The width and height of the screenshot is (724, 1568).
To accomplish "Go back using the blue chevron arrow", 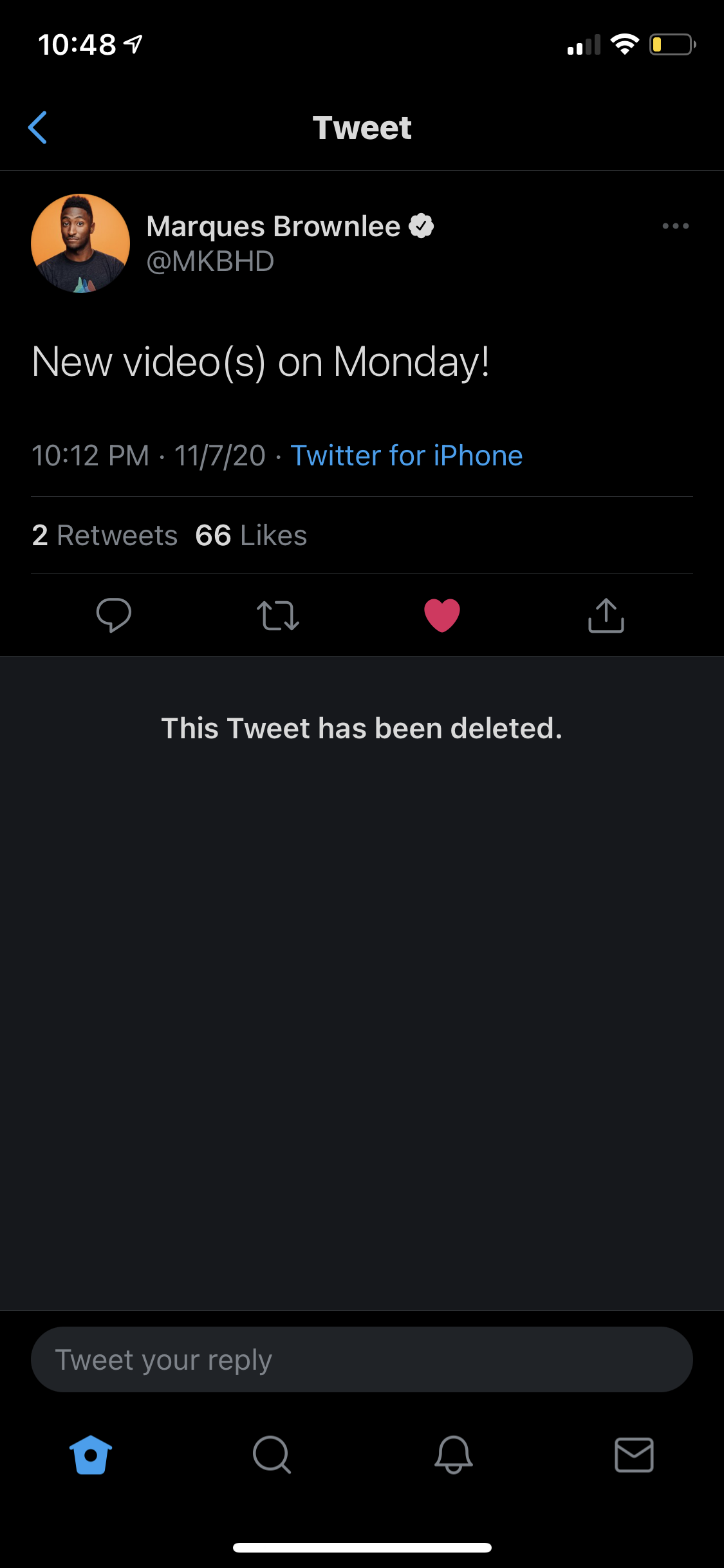I will tap(38, 127).
